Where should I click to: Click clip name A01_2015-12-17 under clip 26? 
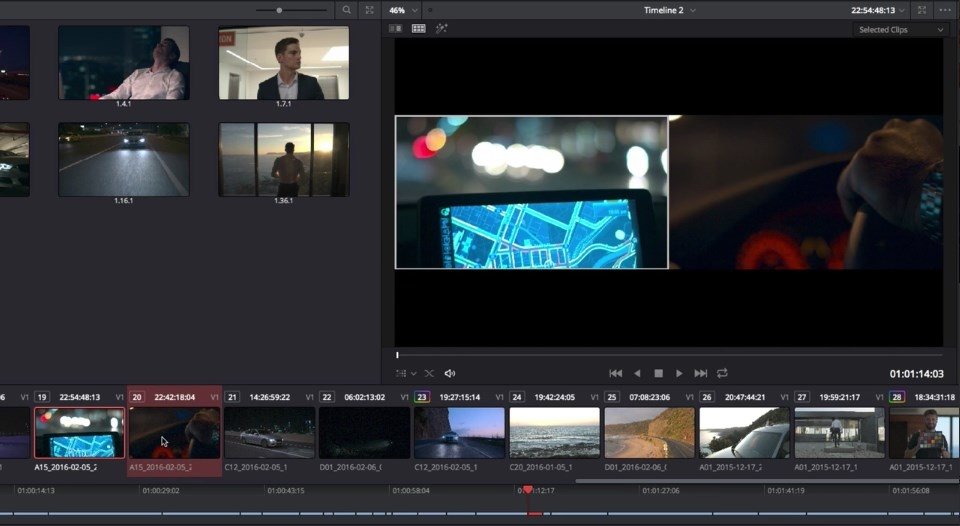[730, 467]
